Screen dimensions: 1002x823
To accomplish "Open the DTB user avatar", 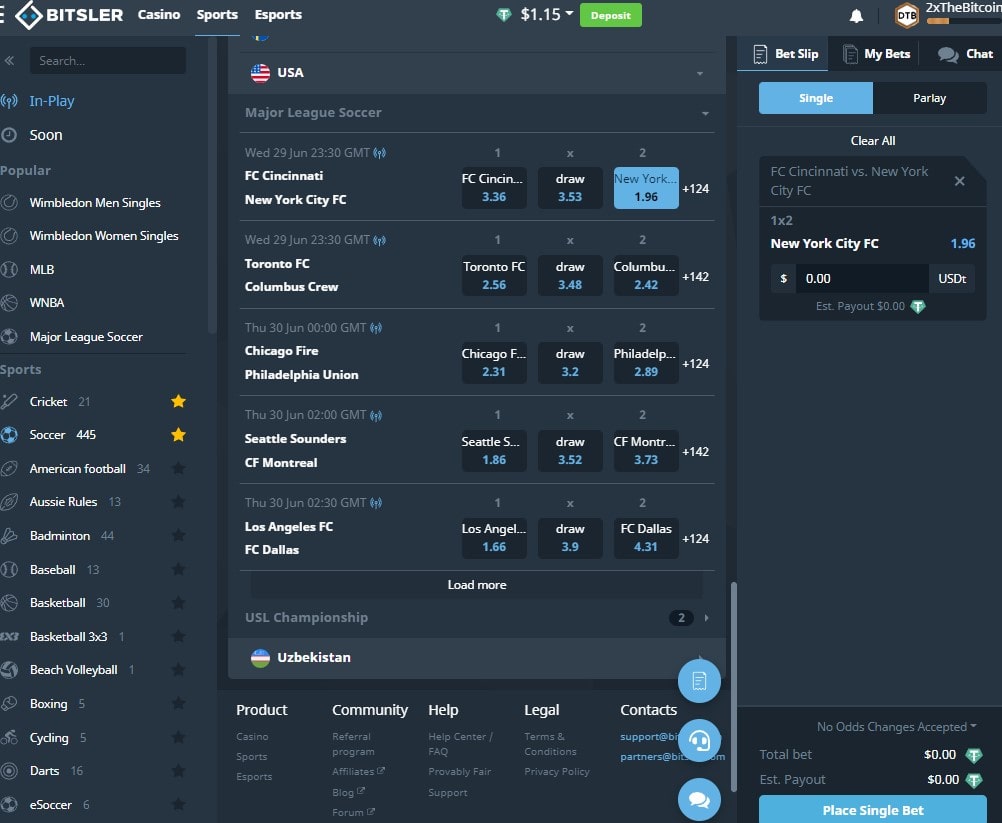I will [907, 15].
